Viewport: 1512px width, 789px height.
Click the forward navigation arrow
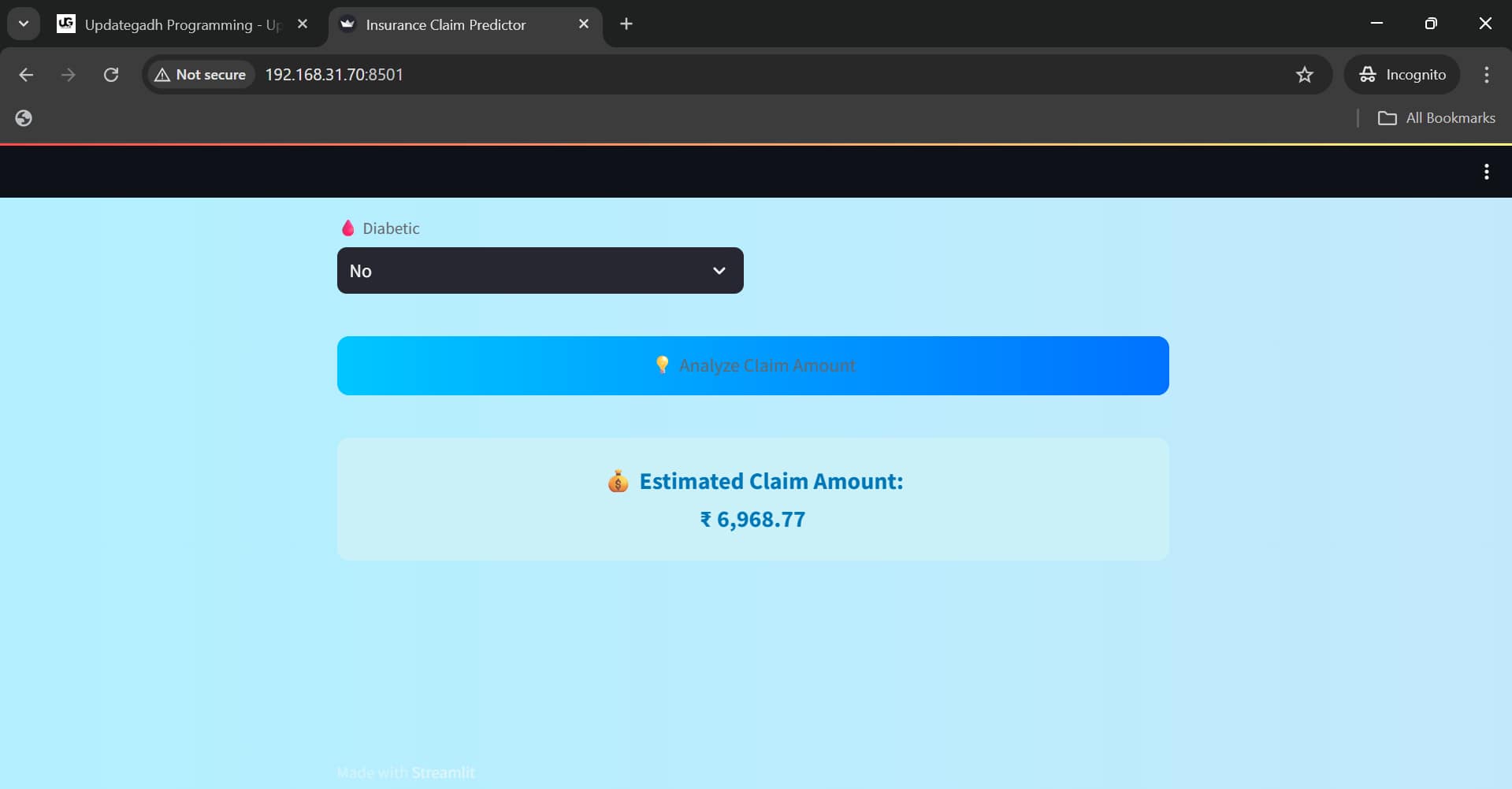click(69, 74)
